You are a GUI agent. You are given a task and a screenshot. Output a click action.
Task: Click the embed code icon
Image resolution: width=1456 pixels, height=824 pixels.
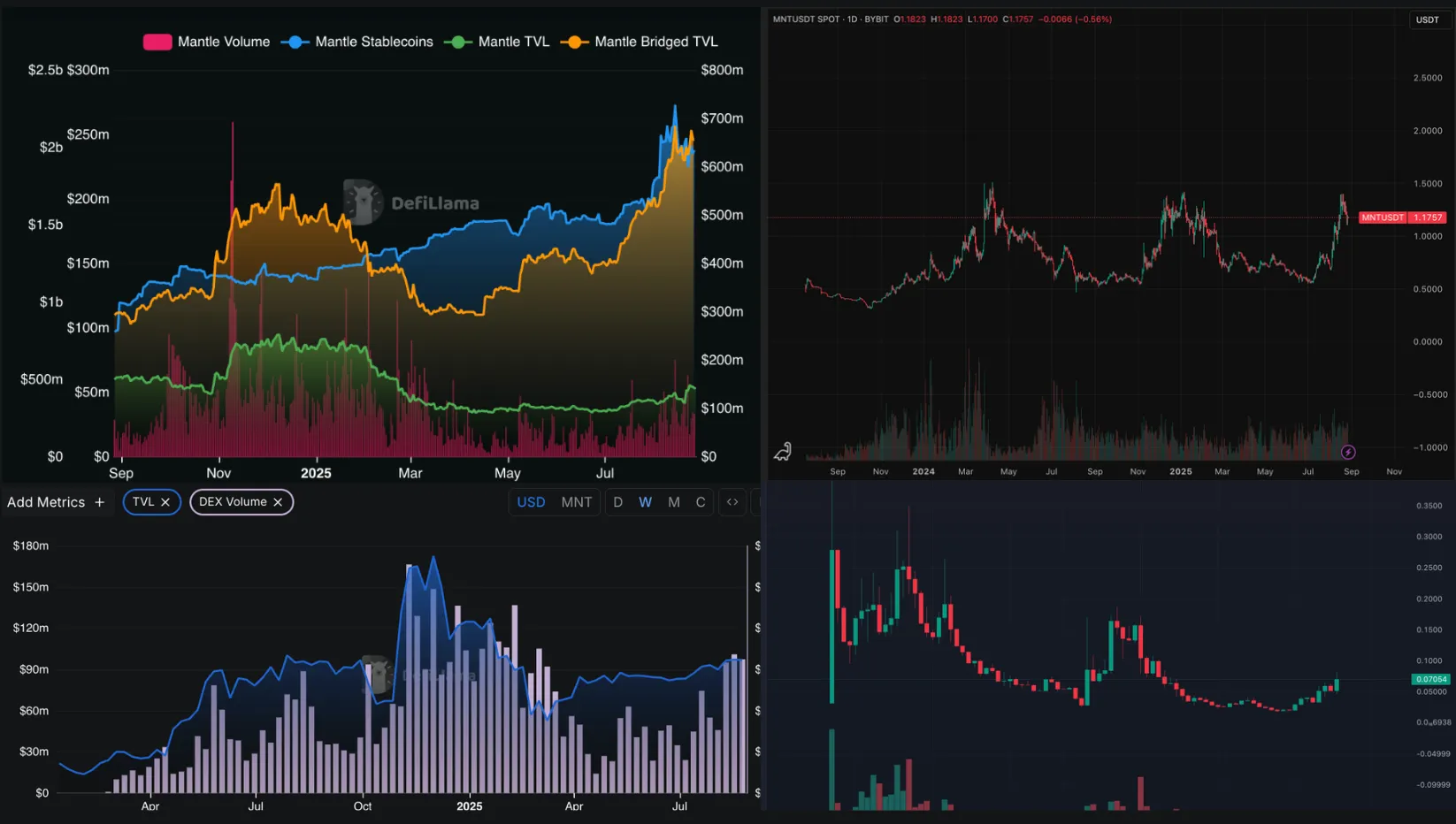732,502
